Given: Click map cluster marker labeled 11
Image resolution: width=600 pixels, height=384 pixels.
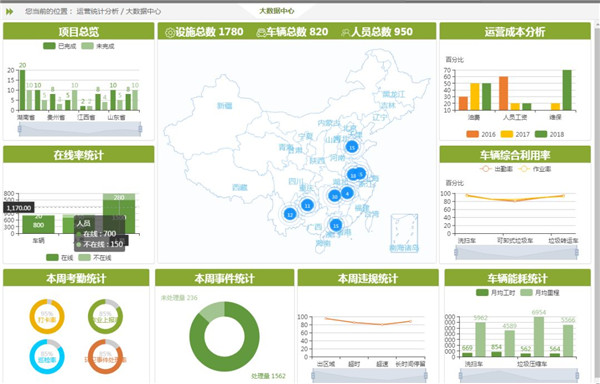Looking at the screenshot, I should click(307, 205).
